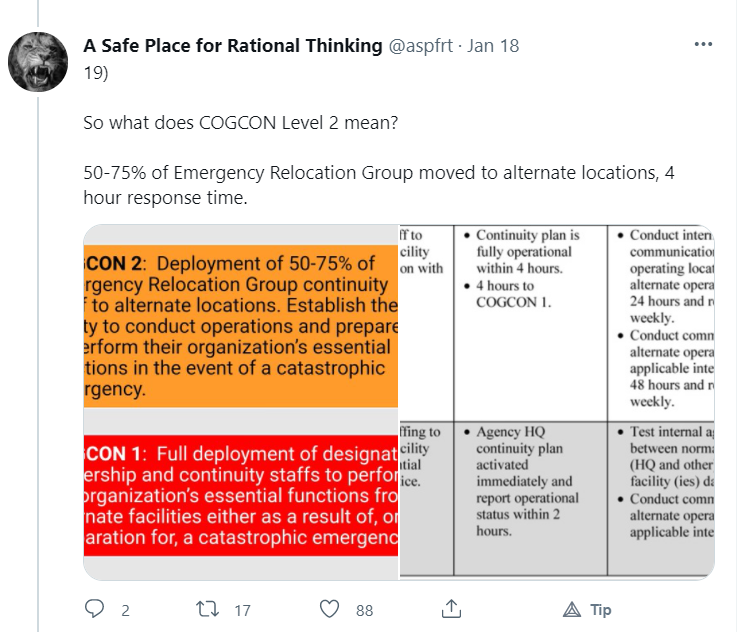Click the reply speech bubble icon
This screenshot has width=741, height=632.
coord(95,609)
